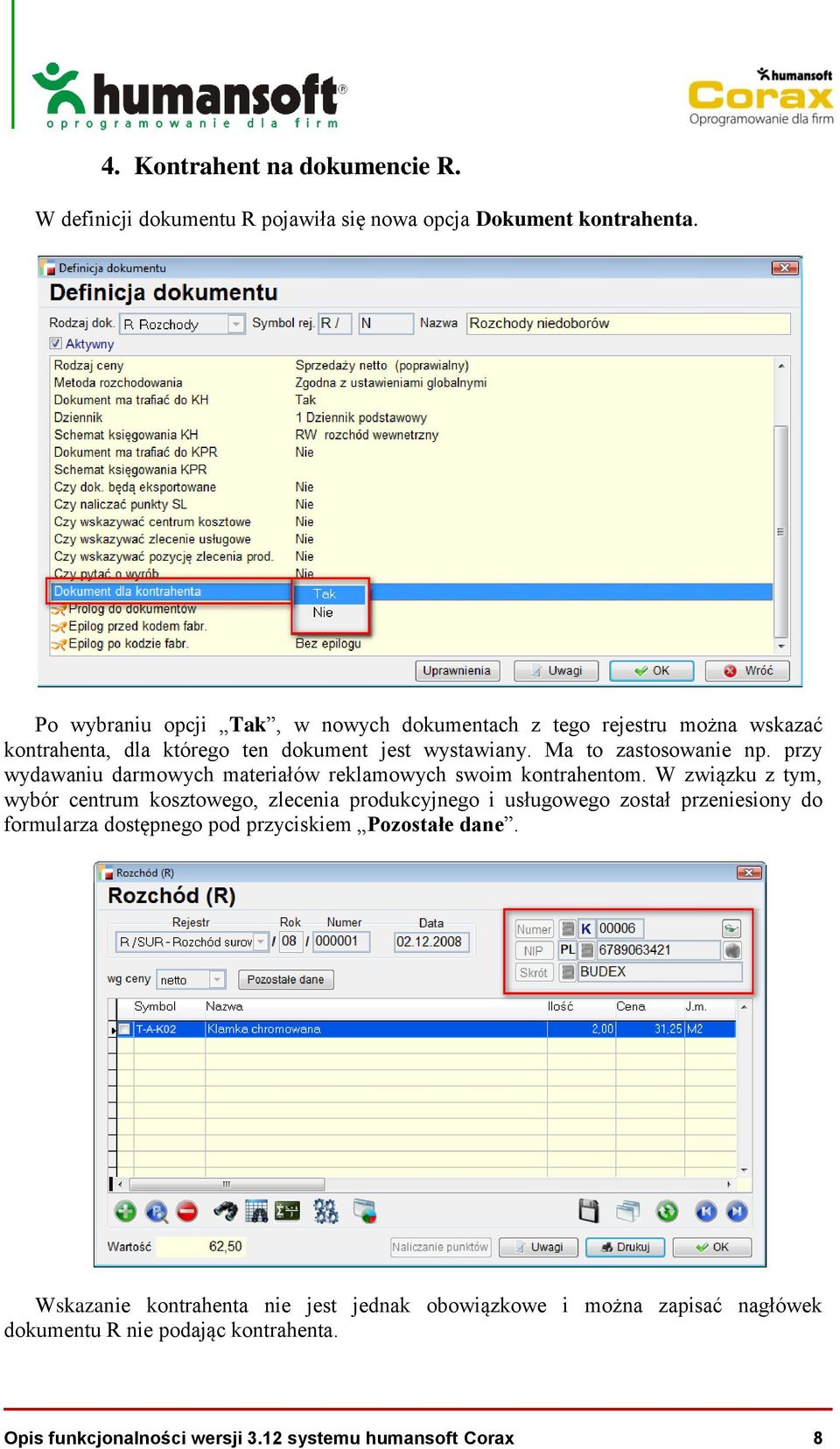Click the green icon right of contractor number 00006
Screen dimensions: 840x1449
pos(731,928)
